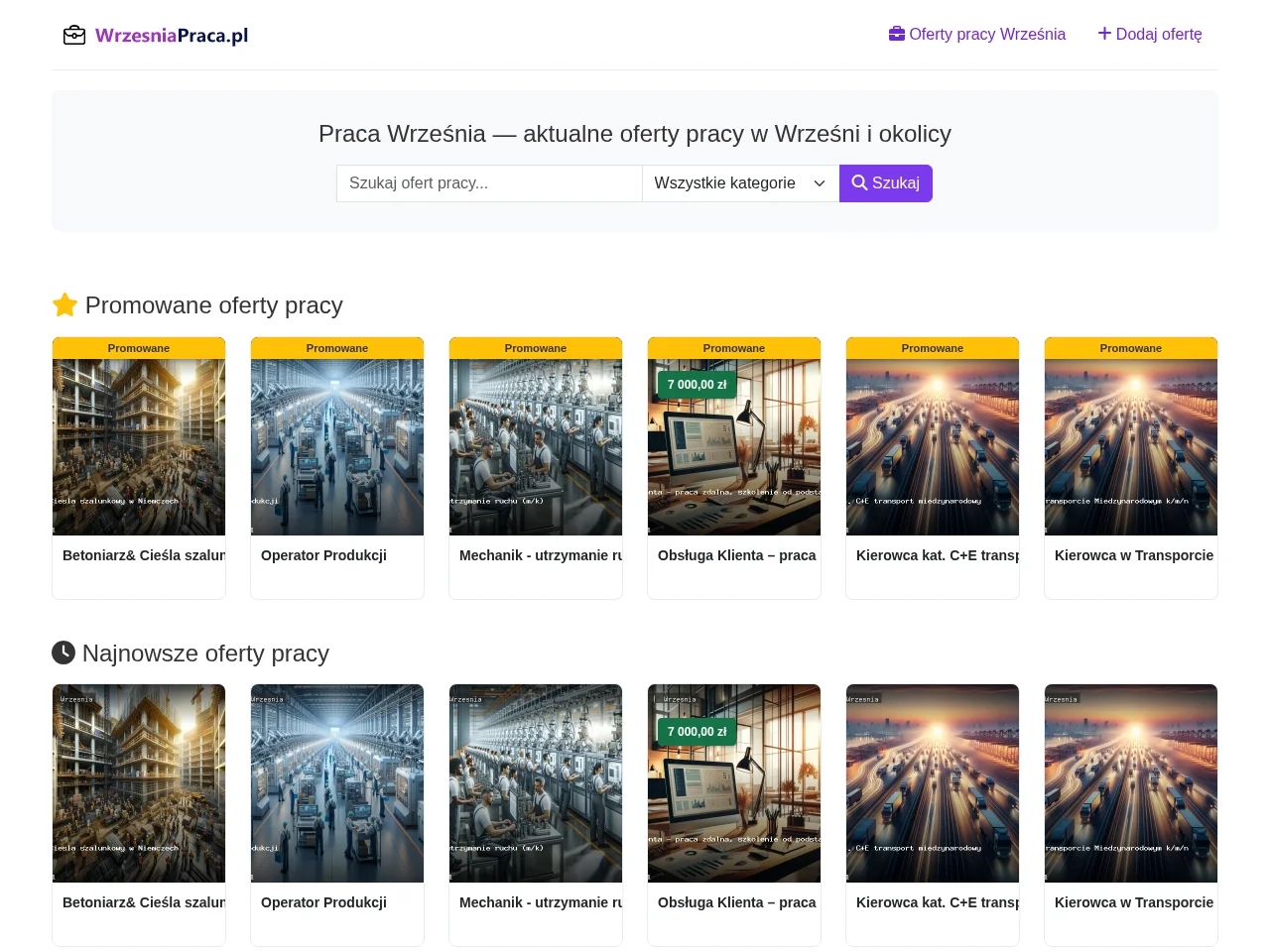
Task: Click the WrzesniaPraca.pl briefcase logo icon
Action: point(74,36)
